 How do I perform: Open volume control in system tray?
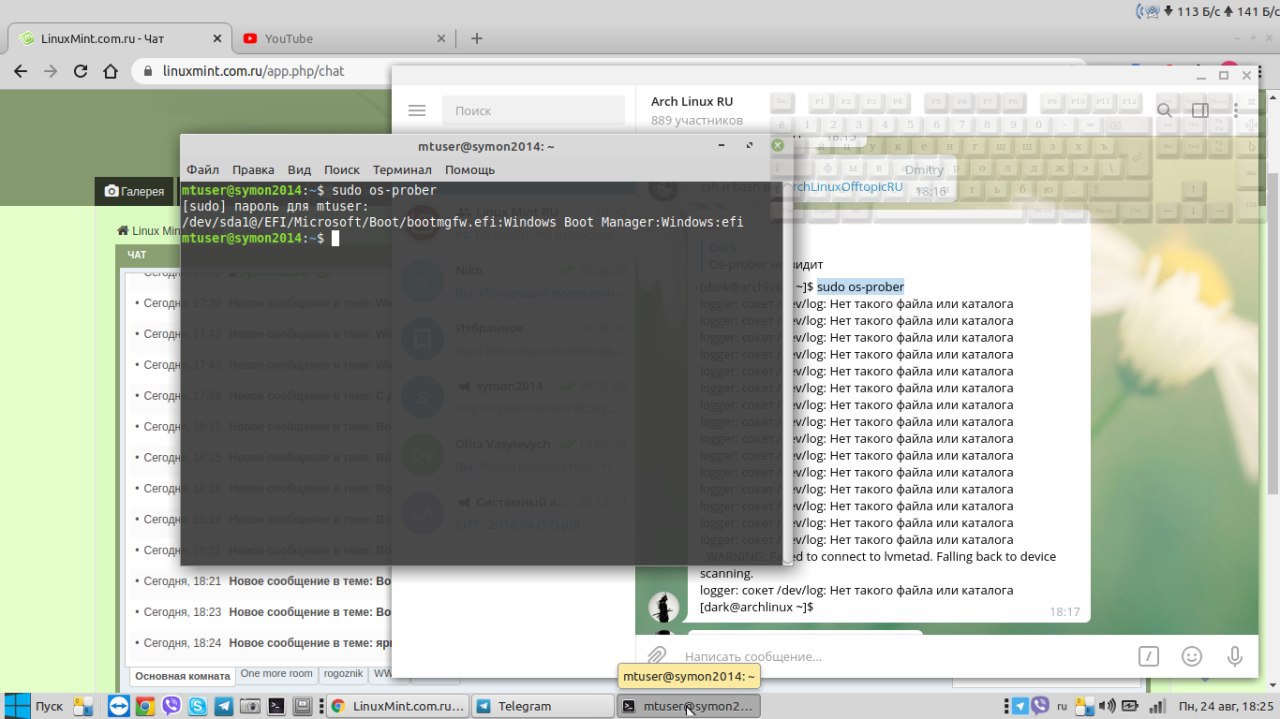click(1109, 706)
